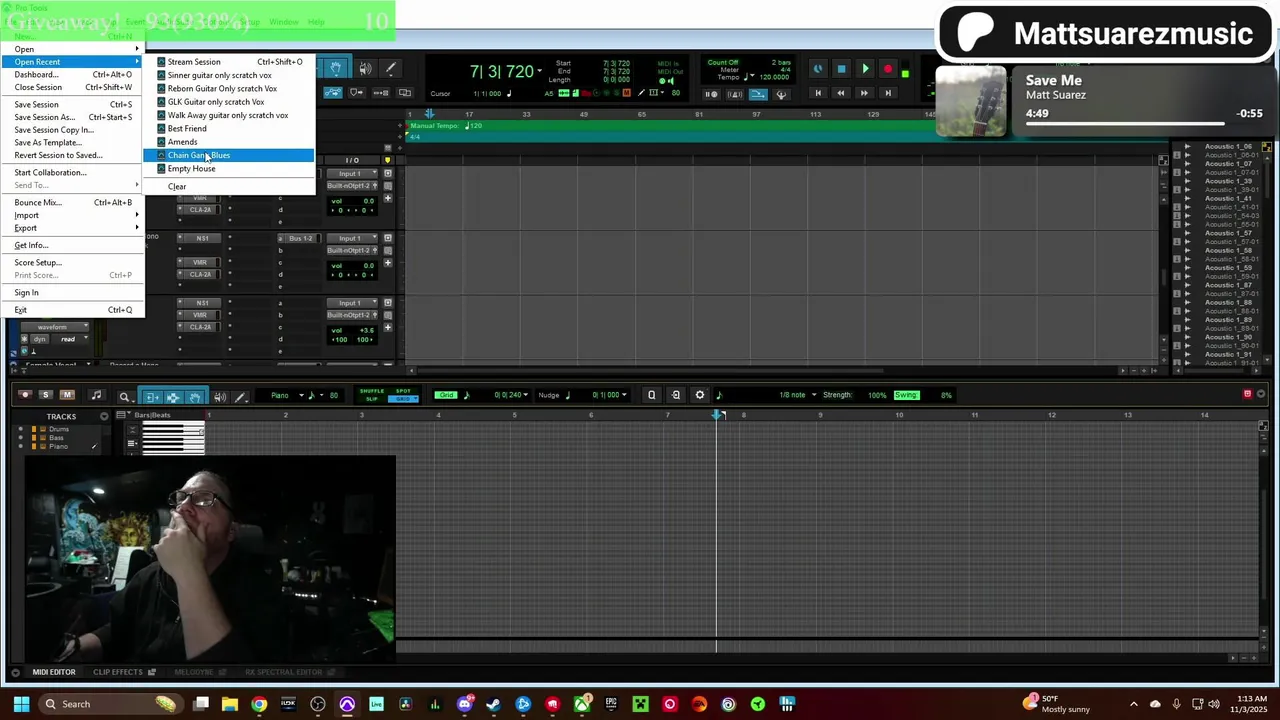1280x720 pixels.
Task: Toggle Mute button in MIDI editor
Action: [x=67, y=395]
